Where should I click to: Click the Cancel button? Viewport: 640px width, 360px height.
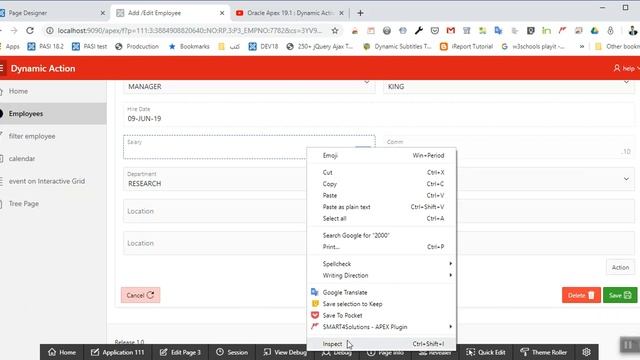click(x=140, y=295)
